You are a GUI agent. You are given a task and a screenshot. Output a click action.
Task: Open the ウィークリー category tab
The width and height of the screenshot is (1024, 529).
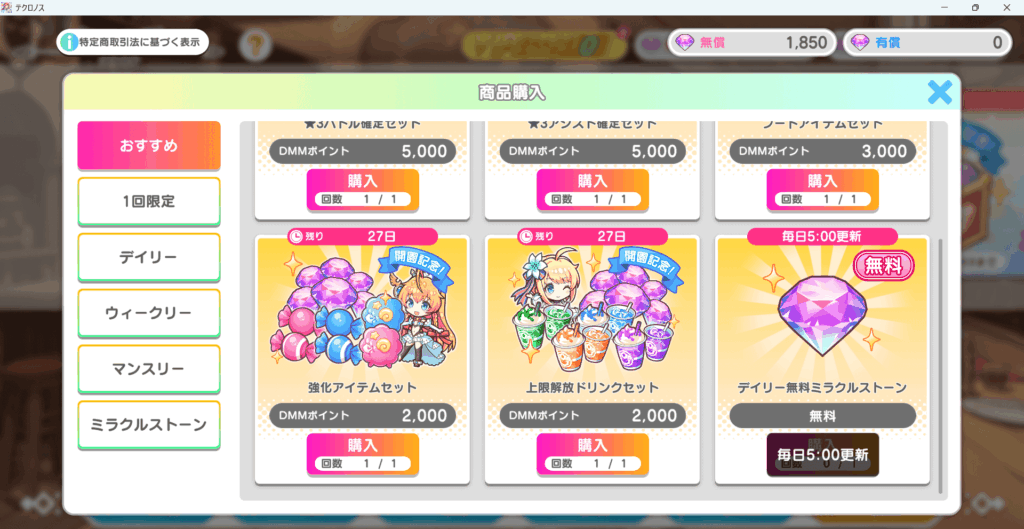tap(149, 313)
